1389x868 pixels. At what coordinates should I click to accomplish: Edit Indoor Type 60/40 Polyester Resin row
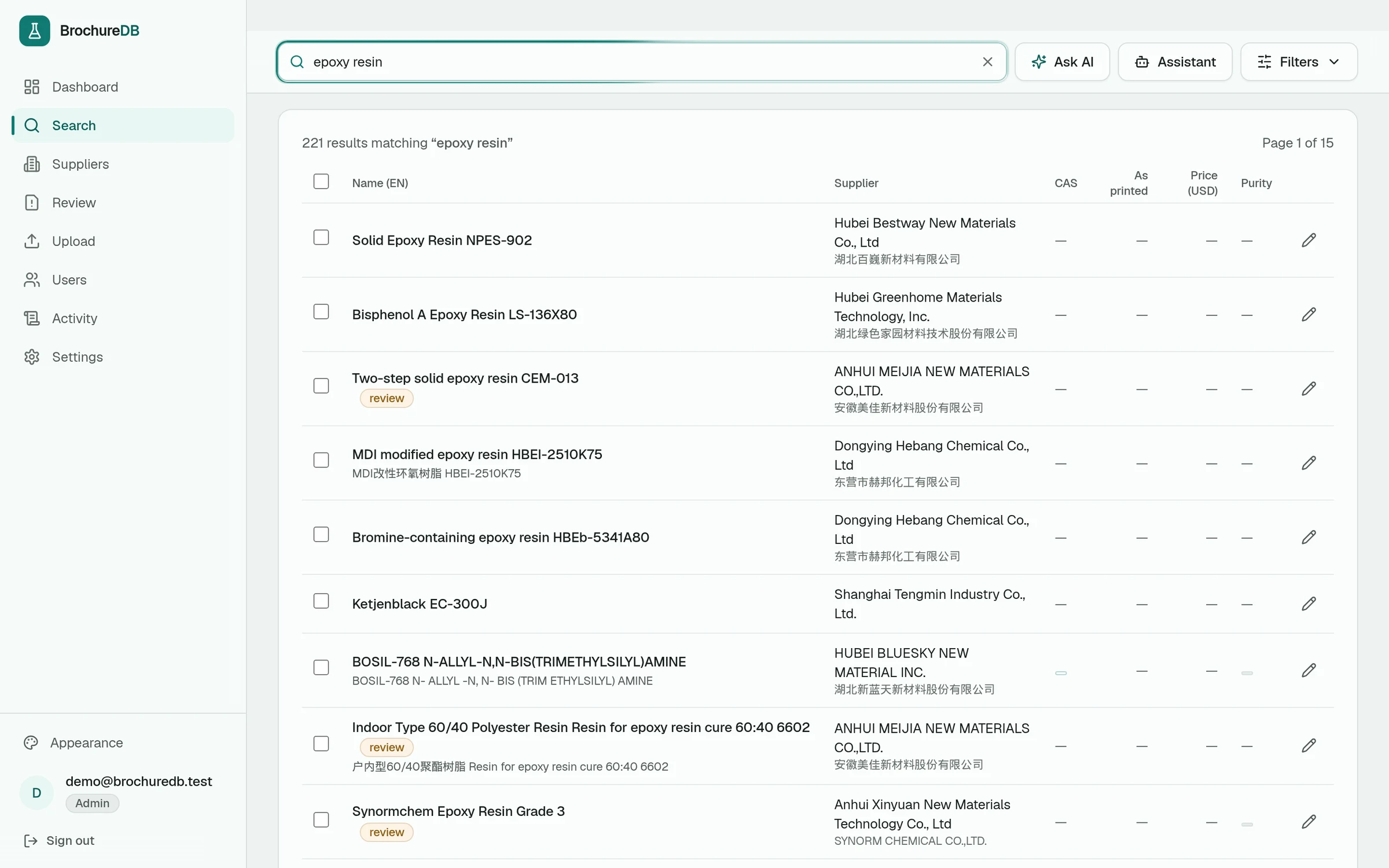[x=1309, y=746]
